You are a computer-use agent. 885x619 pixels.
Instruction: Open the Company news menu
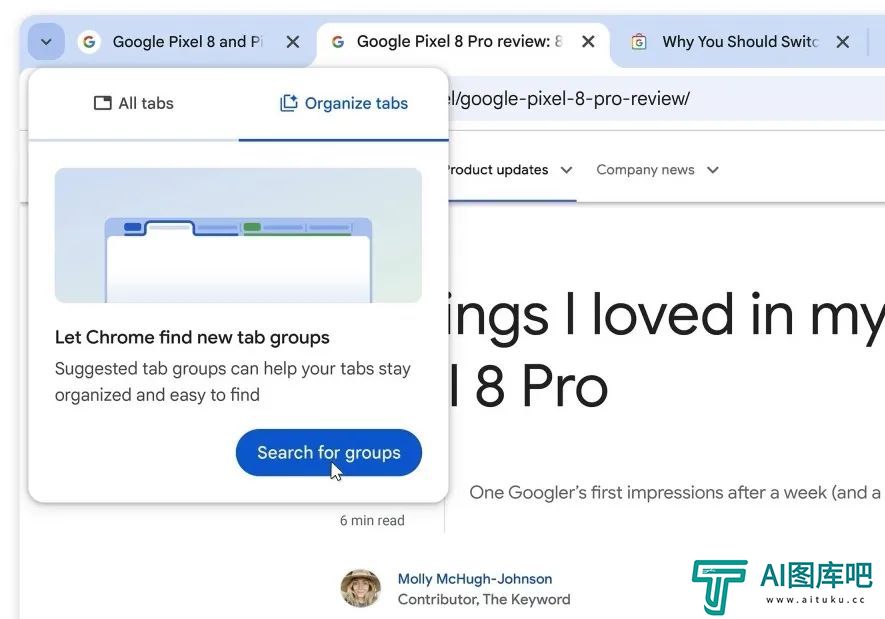click(x=658, y=170)
